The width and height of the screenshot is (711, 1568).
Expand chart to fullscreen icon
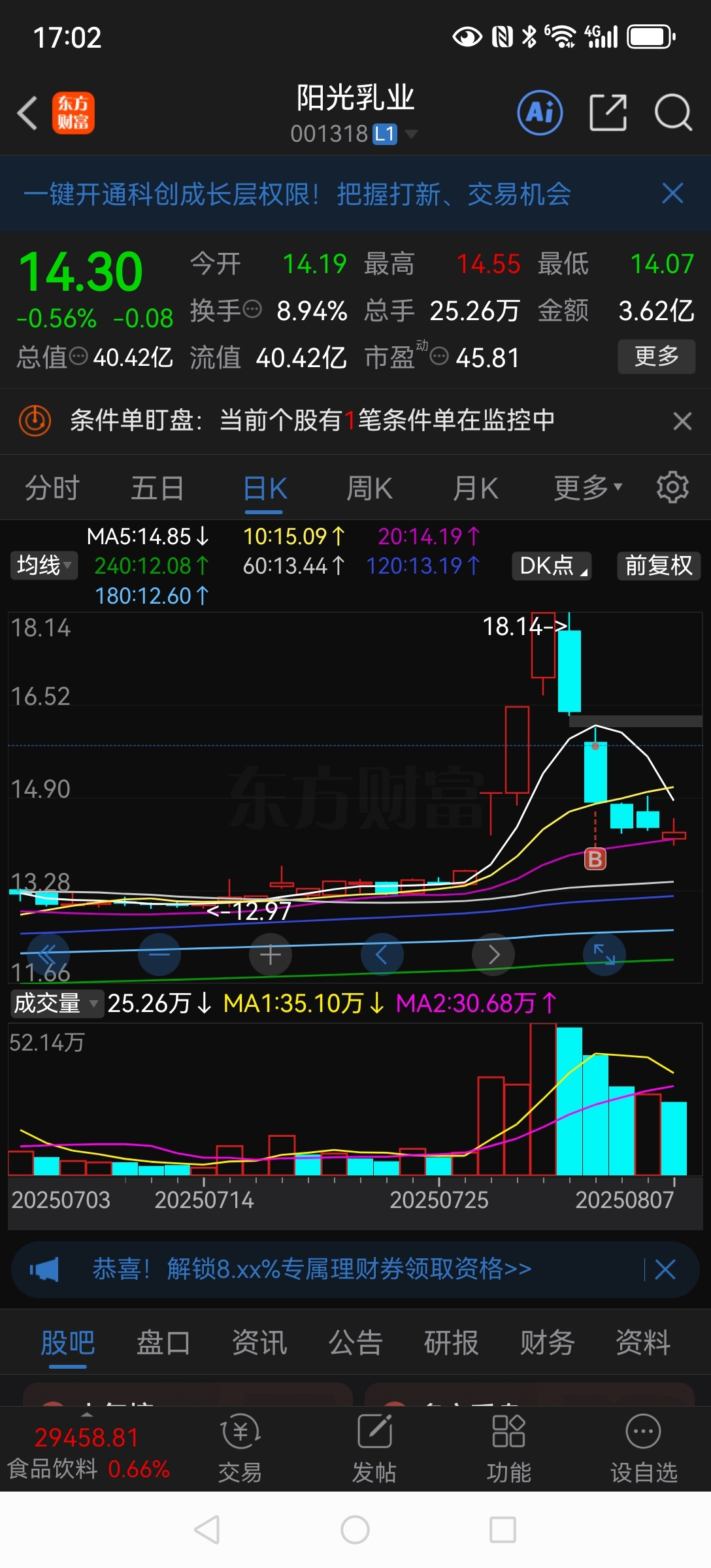604,955
